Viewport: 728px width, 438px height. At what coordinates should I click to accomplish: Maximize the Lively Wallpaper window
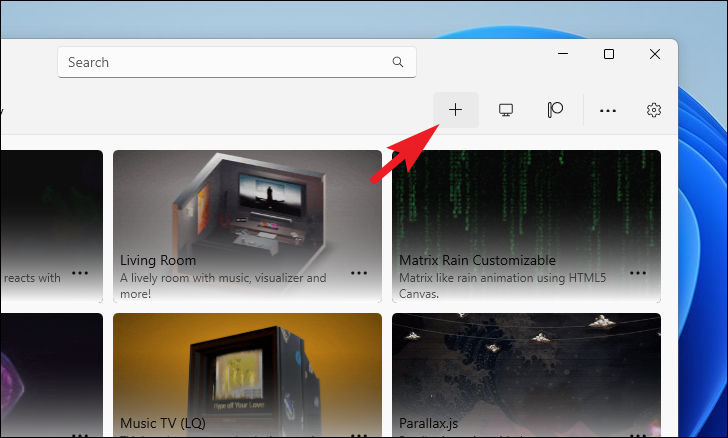[x=609, y=54]
